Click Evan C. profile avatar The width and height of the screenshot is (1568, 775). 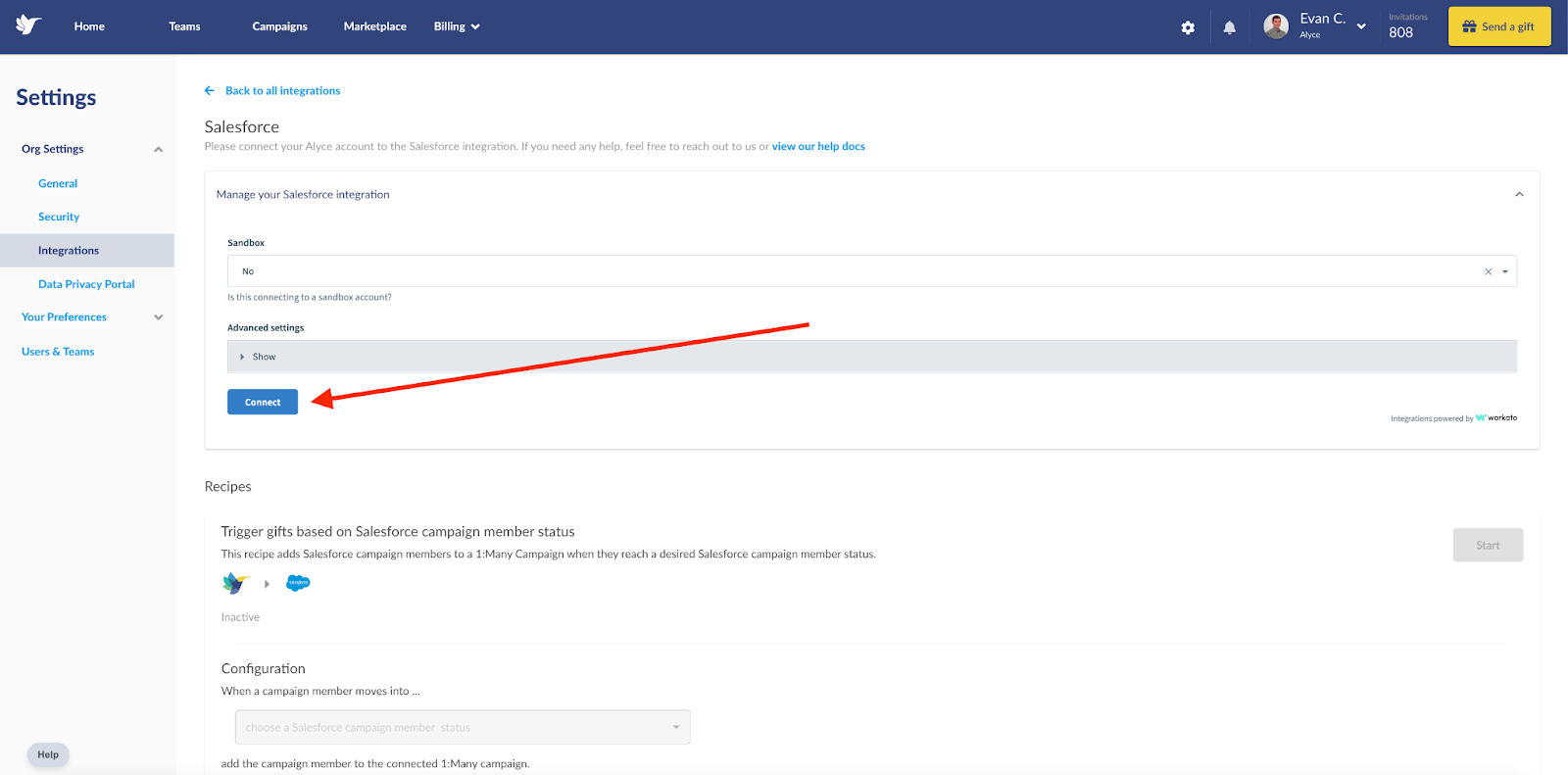click(1276, 26)
